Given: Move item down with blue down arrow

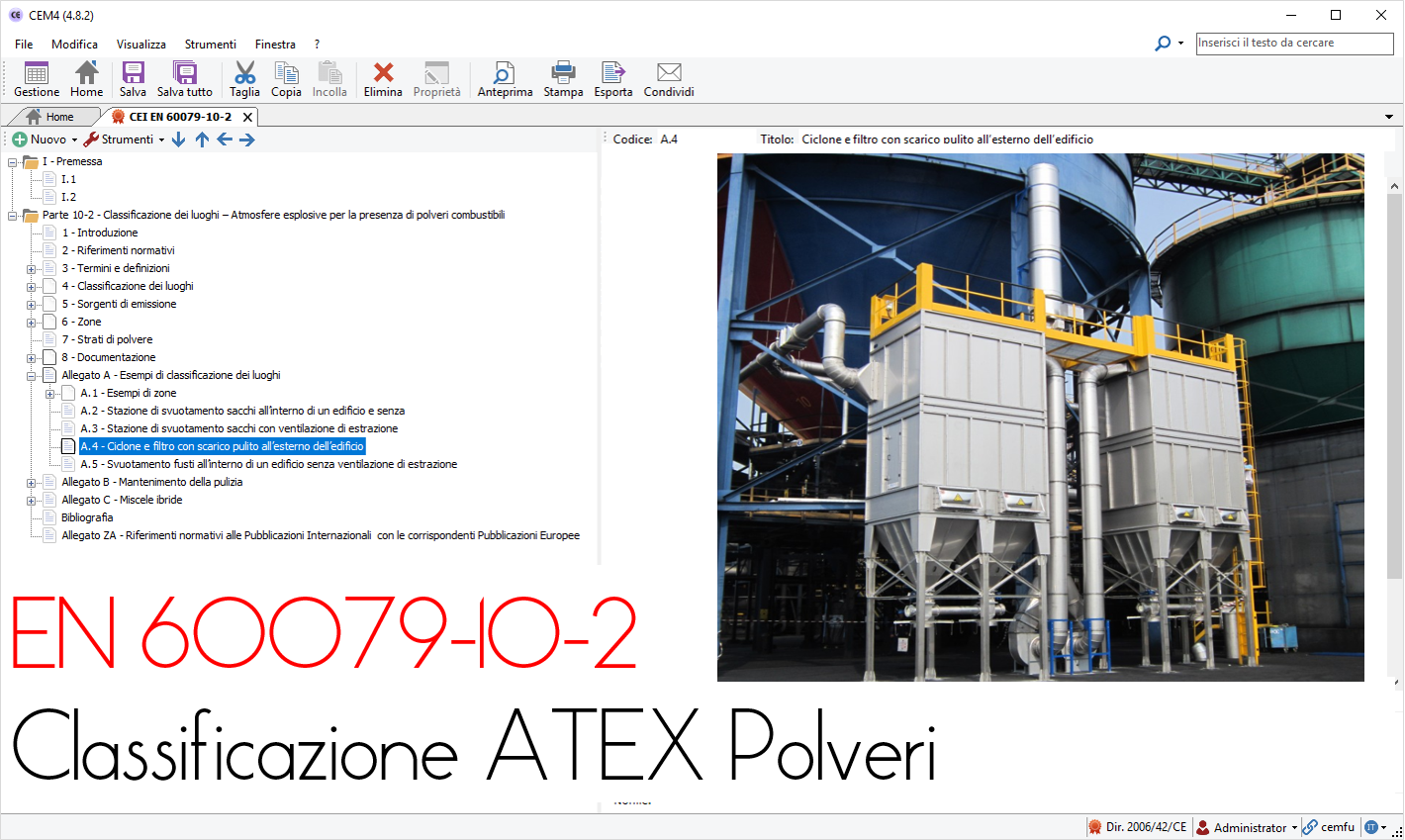Looking at the screenshot, I should tap(178, 140).
